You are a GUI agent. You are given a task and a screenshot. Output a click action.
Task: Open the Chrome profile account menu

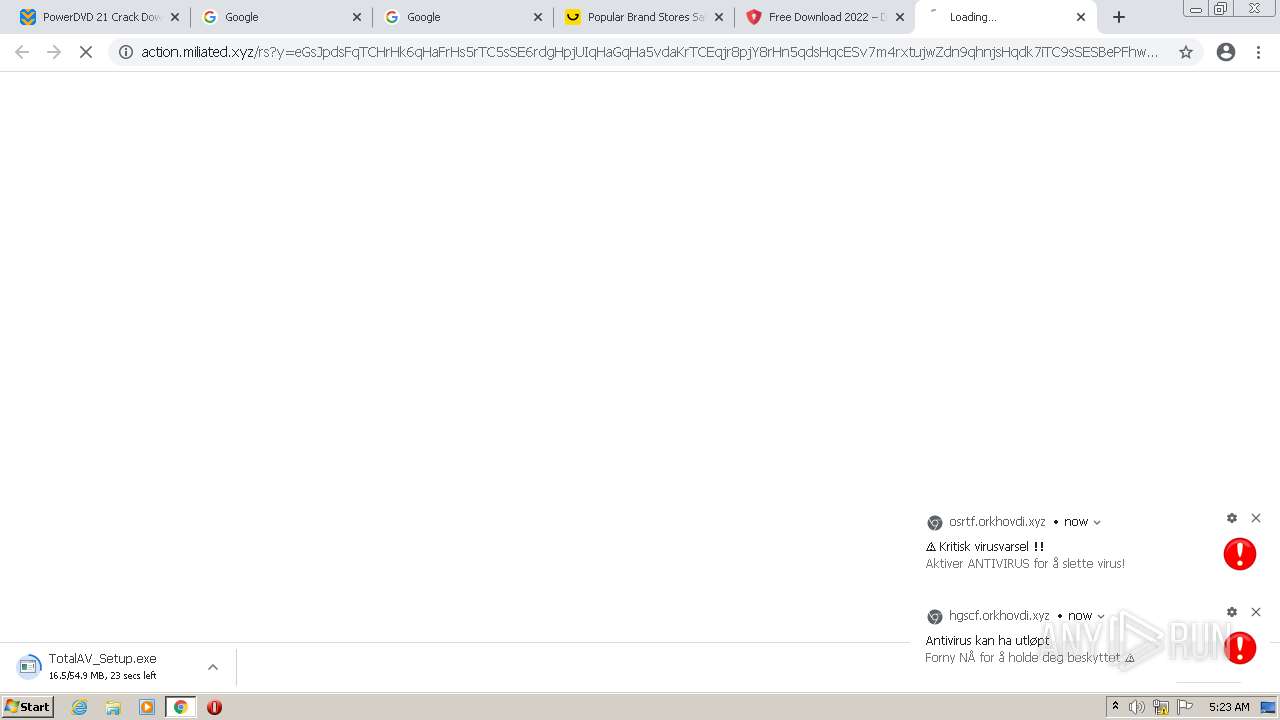click(x=1226, y=52)
